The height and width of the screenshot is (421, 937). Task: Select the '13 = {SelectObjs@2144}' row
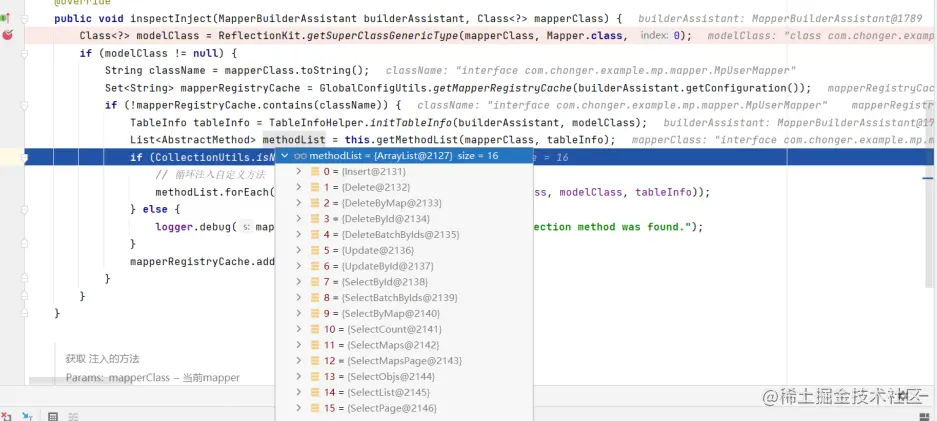click(x=404, y=377)
